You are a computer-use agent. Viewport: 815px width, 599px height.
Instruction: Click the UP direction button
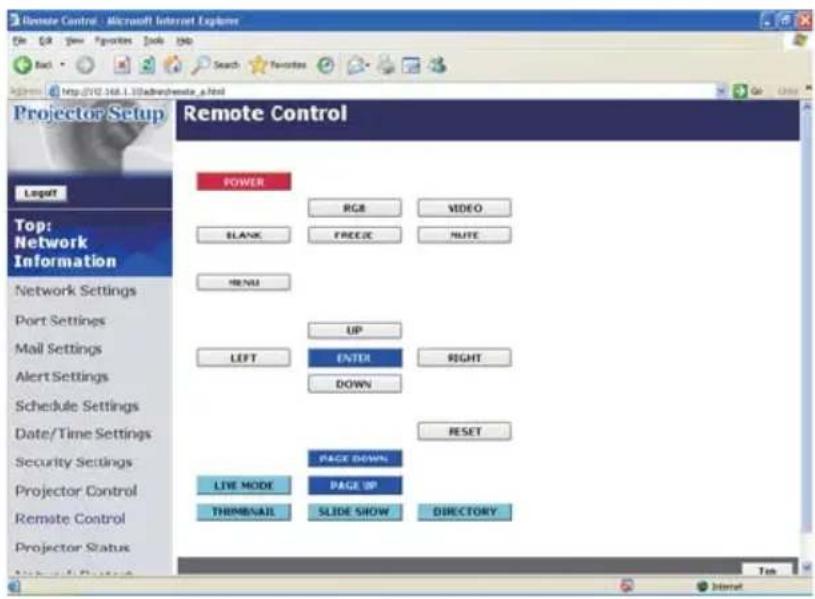(x=354, y=330)
